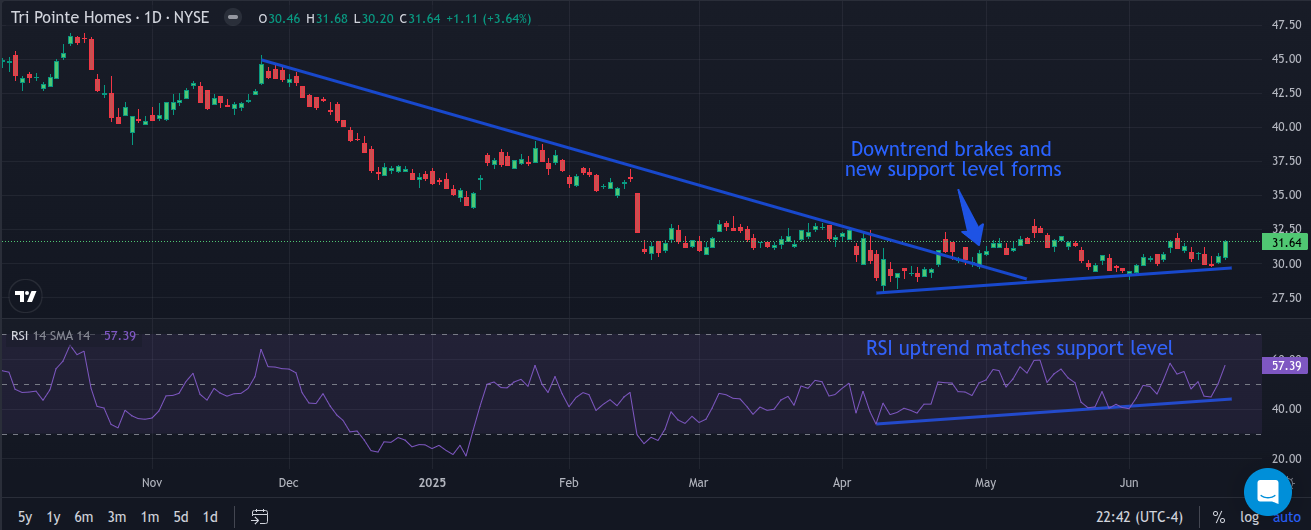Select the 1y date range
The width and height of the screenshot is (1311, 530).
click(54, 517)
